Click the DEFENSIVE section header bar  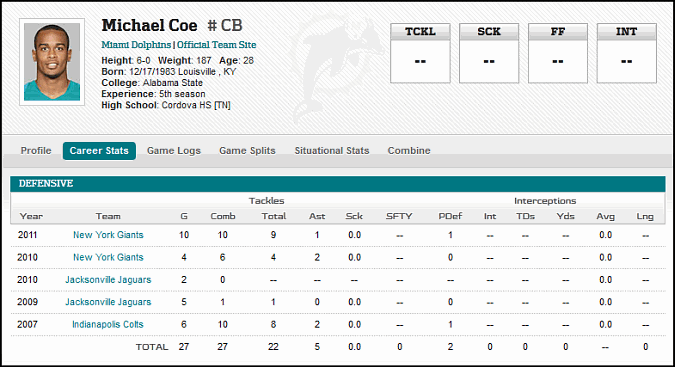click(x=338, y=184)
